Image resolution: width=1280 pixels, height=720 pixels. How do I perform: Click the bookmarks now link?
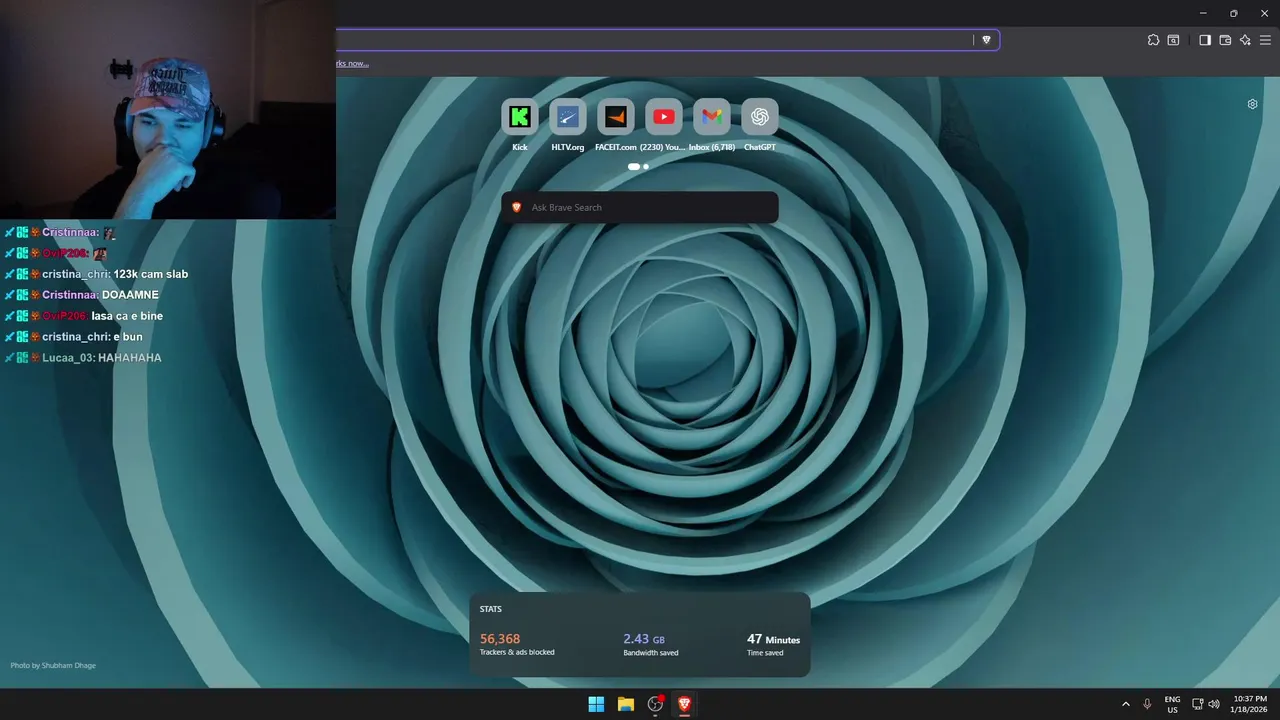pyautogui.click(x=352, y=63)
